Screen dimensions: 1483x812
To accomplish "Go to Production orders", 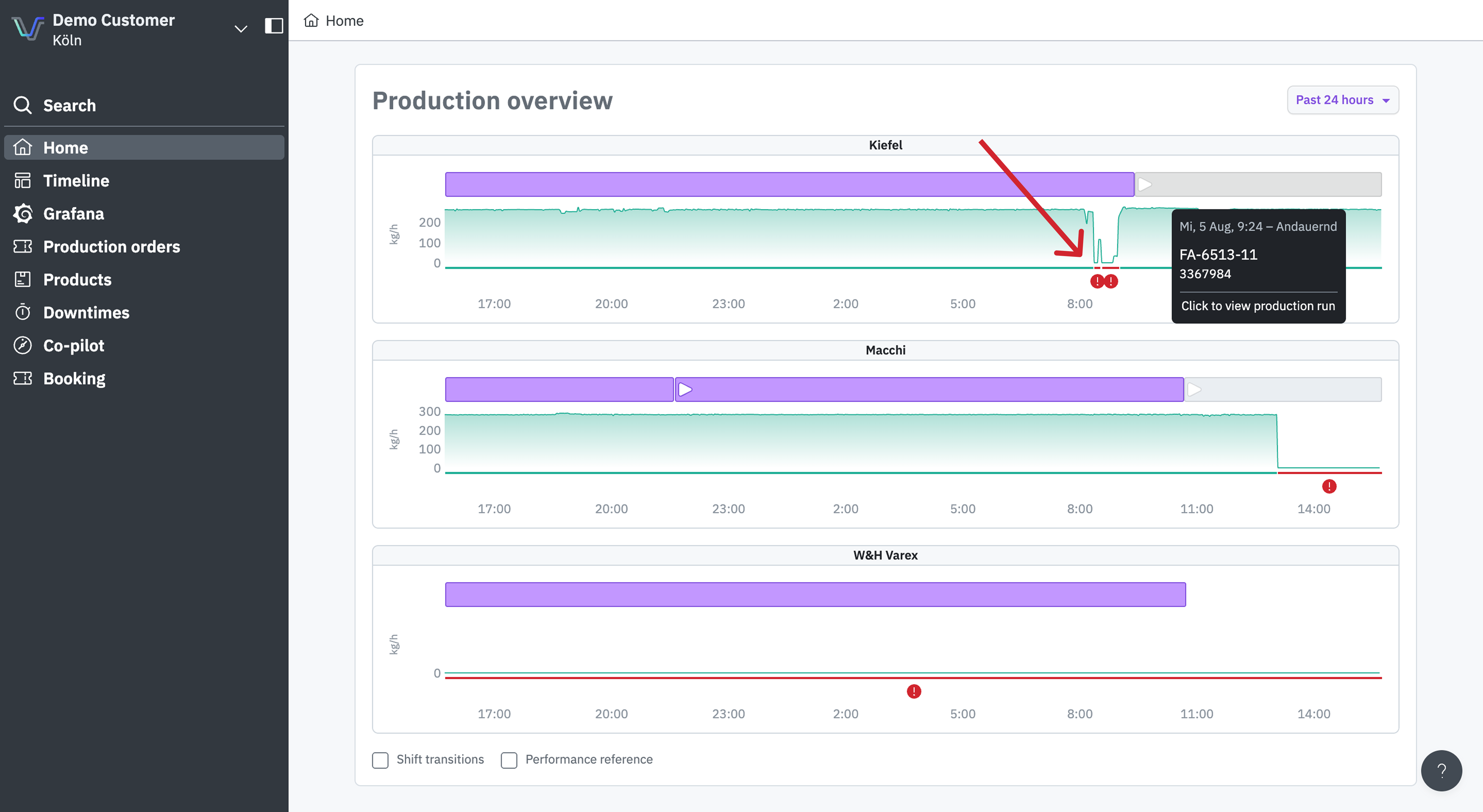I will point(144,247).
